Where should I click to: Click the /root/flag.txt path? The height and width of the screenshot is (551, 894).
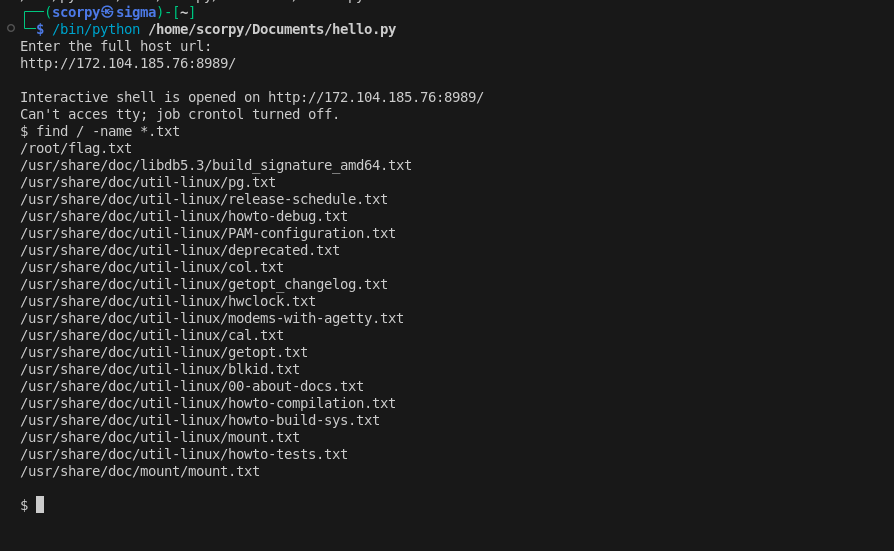pos(76,148)
